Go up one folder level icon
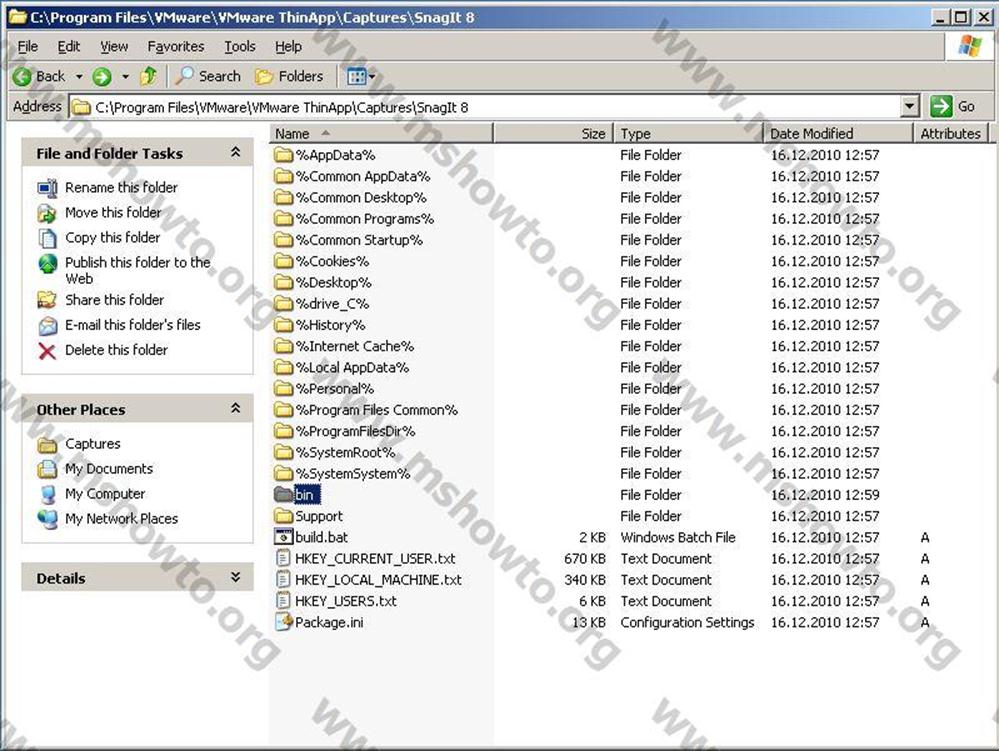Screen dimensions: 999x751 click(148, 76)
